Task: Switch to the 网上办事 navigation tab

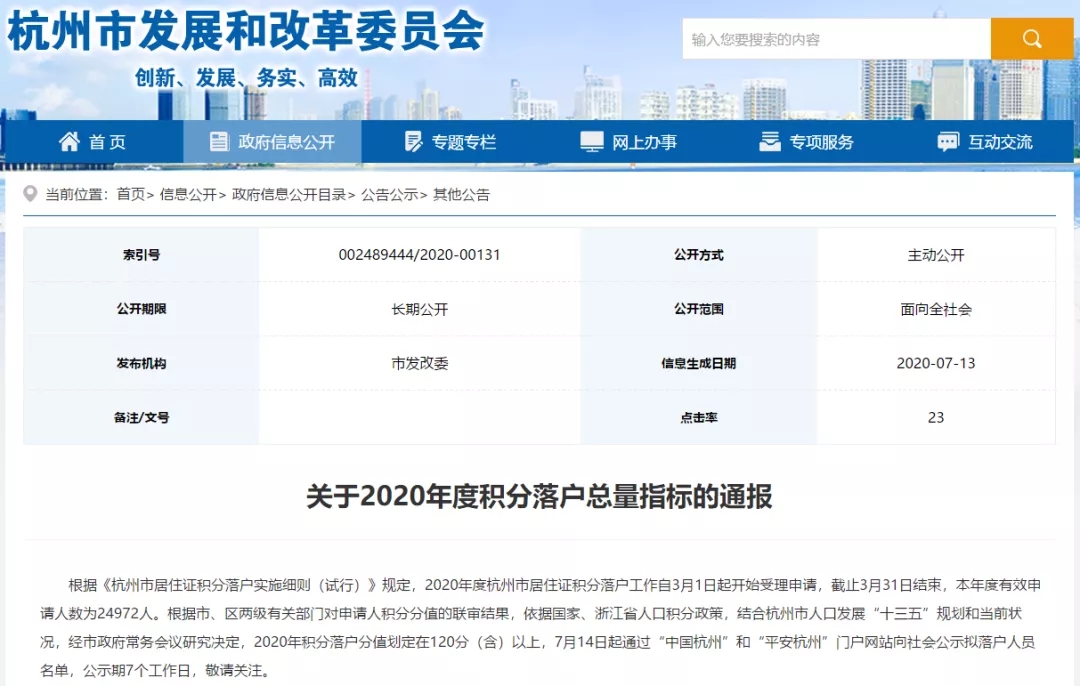Action: (628, 142)
